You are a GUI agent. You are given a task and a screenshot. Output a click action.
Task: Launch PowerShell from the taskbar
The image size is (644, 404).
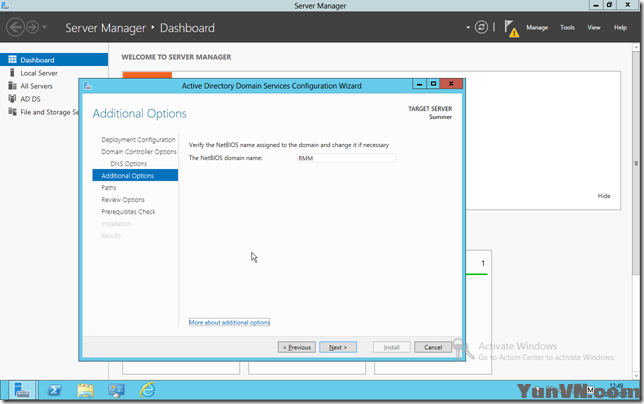point(54,390)
